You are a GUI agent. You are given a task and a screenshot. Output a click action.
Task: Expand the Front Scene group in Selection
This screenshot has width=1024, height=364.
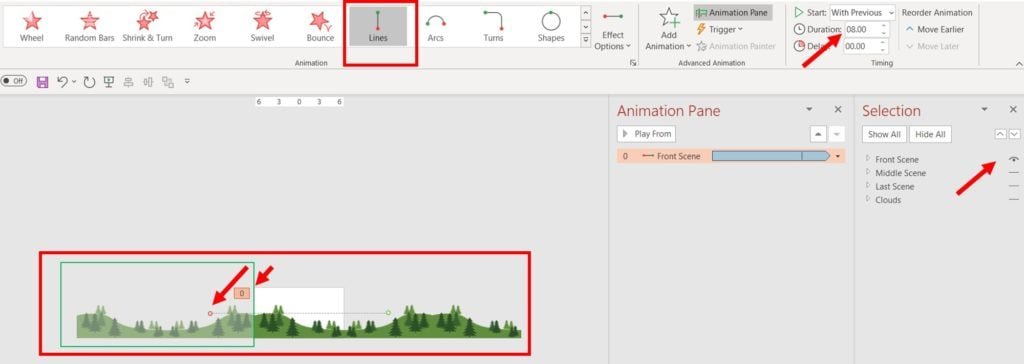[868, 159]
